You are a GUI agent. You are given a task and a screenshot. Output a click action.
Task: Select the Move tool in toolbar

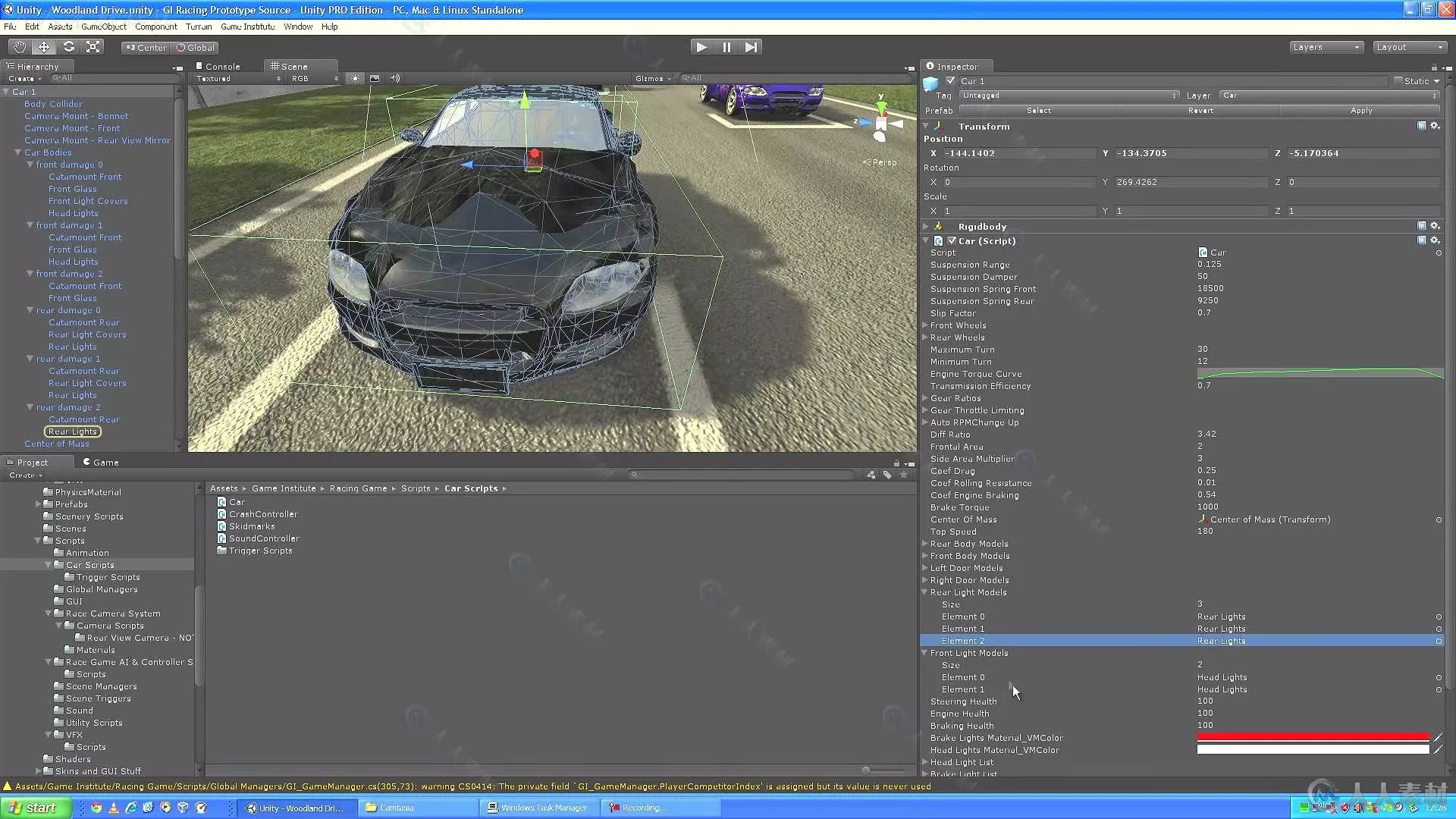coord(44,47)
